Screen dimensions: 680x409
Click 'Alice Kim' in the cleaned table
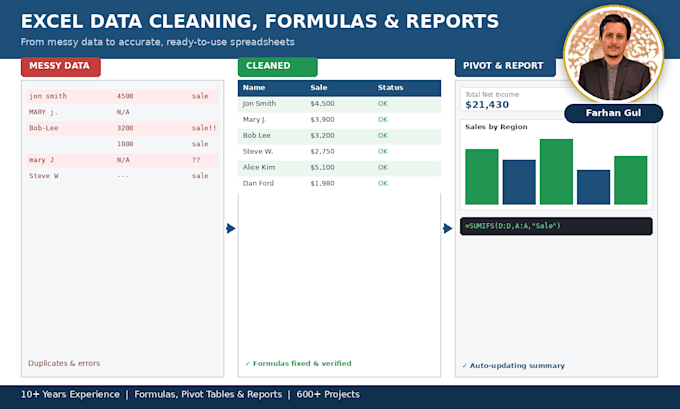click(258, 167)
